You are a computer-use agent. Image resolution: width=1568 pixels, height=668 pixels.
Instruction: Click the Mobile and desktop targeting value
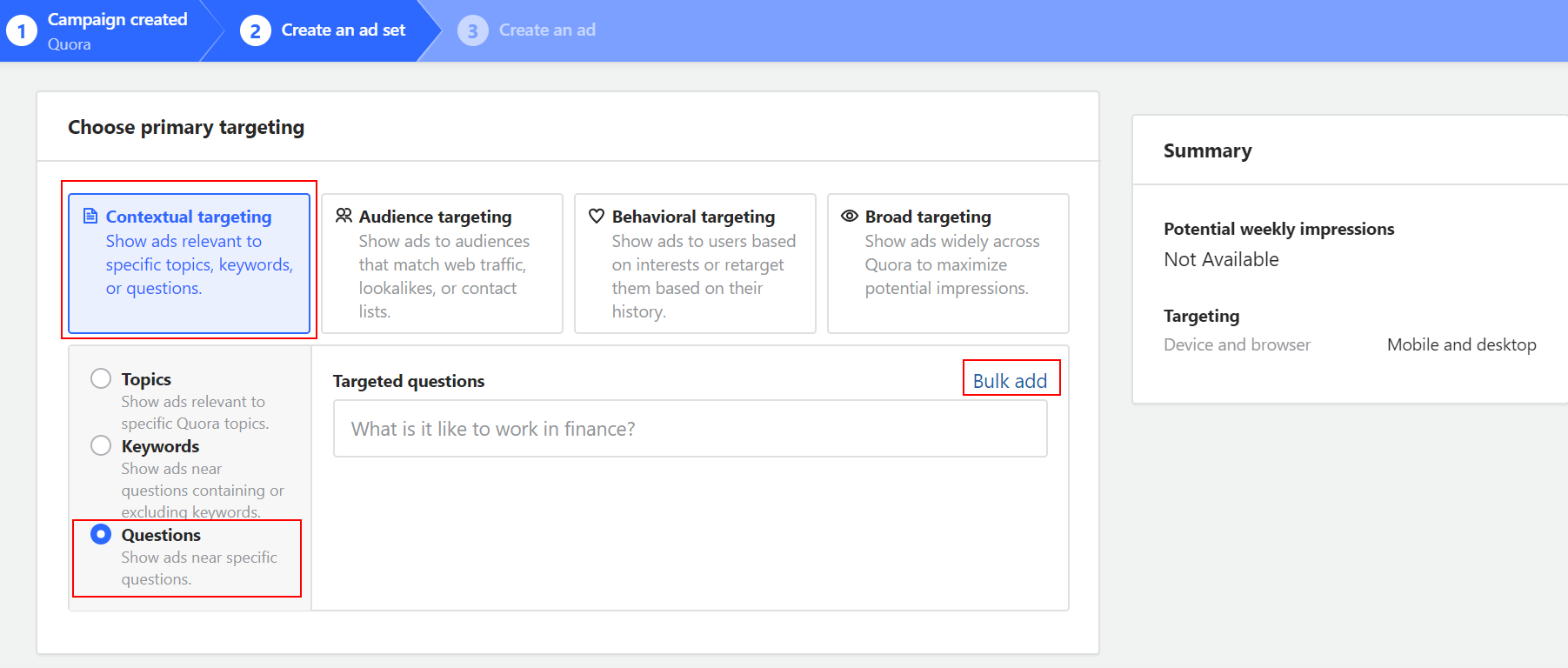pyautogui.click(x=1461, y=344)
